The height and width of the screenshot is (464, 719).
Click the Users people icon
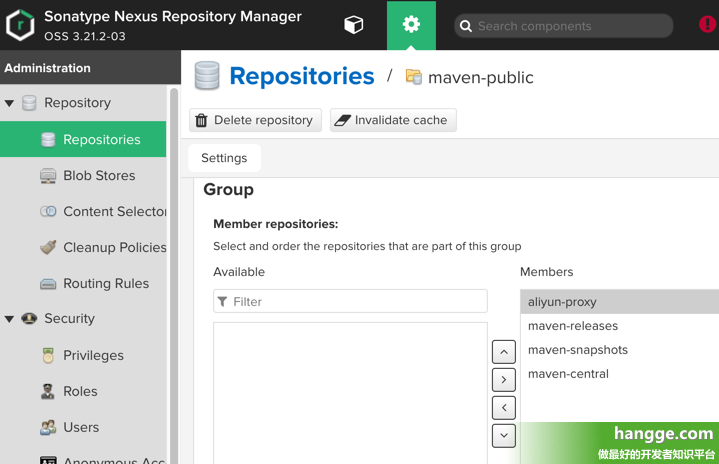[x=48, y=427]
